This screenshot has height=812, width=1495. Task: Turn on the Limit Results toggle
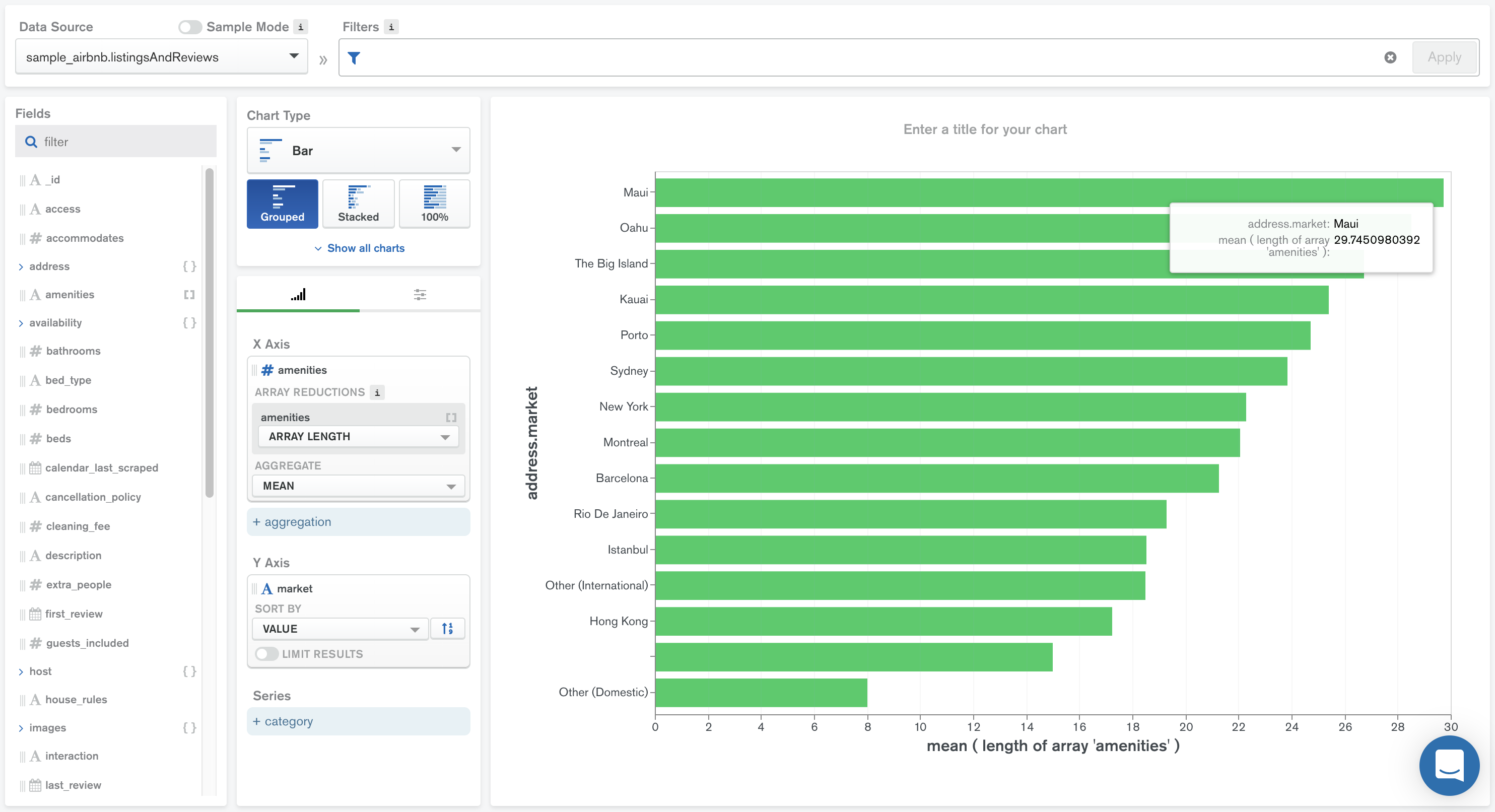click(266, 653)
